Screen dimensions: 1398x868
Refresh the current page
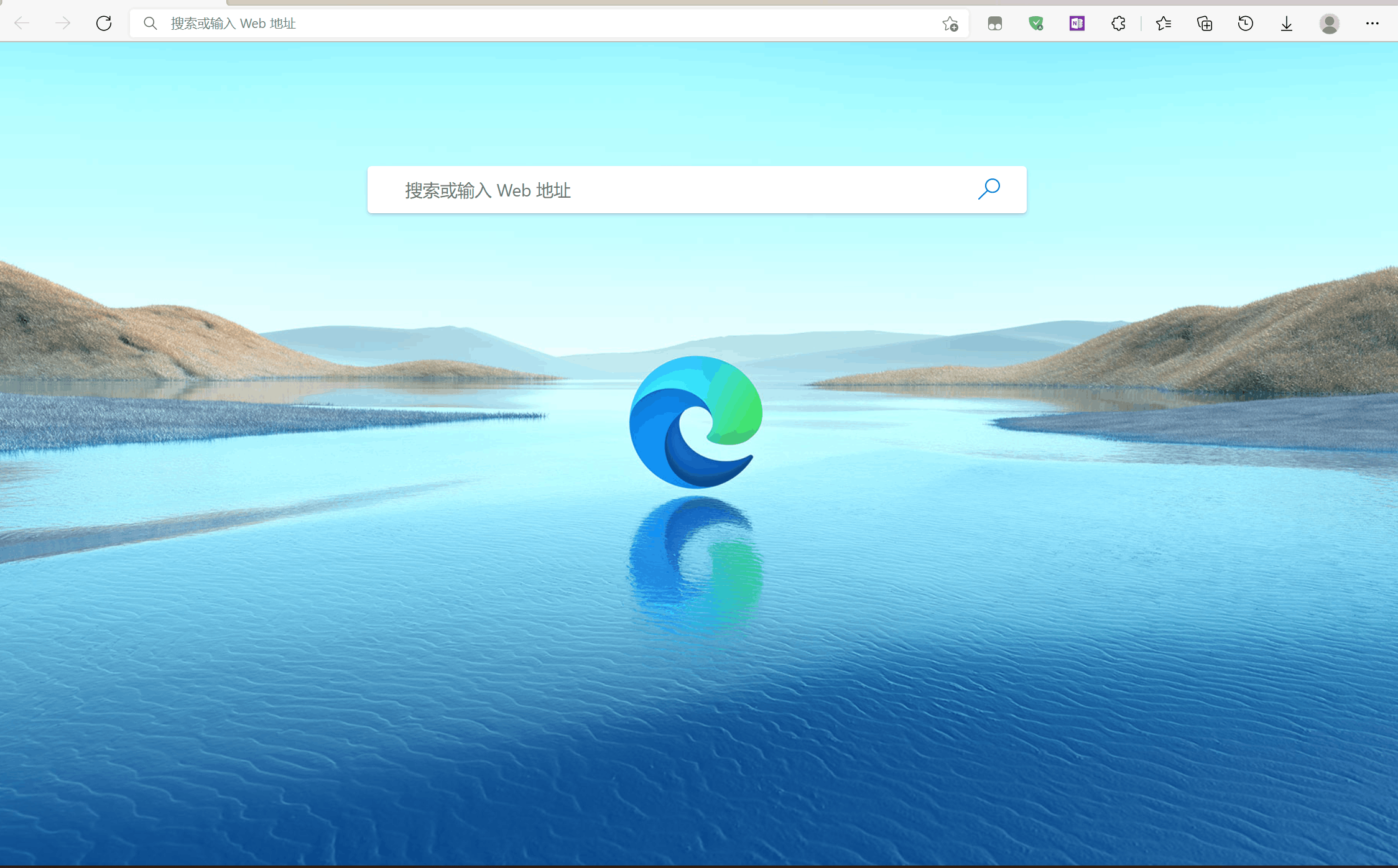click(x=104, y=24)
